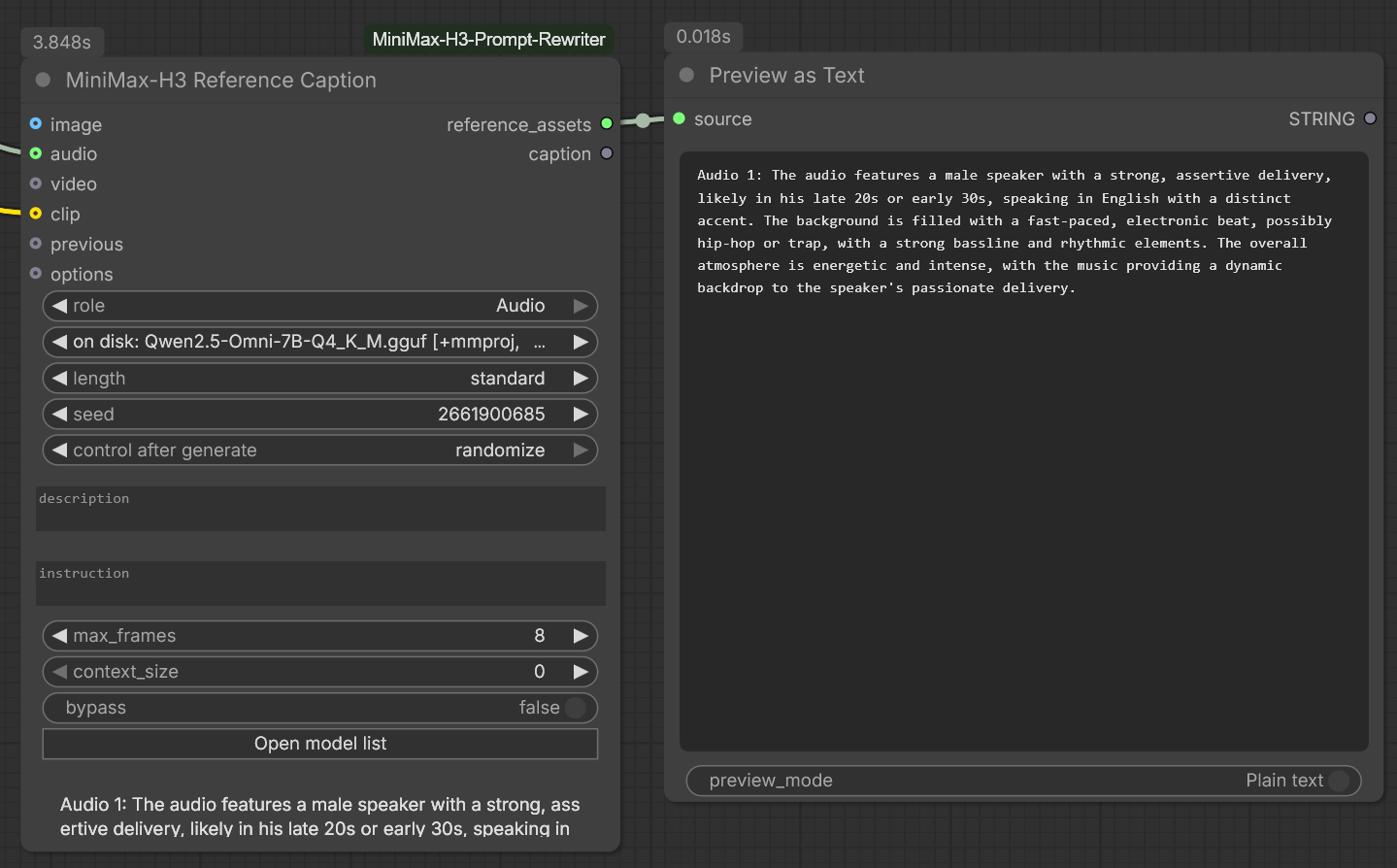Open control after generate dropdown showing randomize
The width and height of the screenshot is (1397, 868).
pos(320,450)
